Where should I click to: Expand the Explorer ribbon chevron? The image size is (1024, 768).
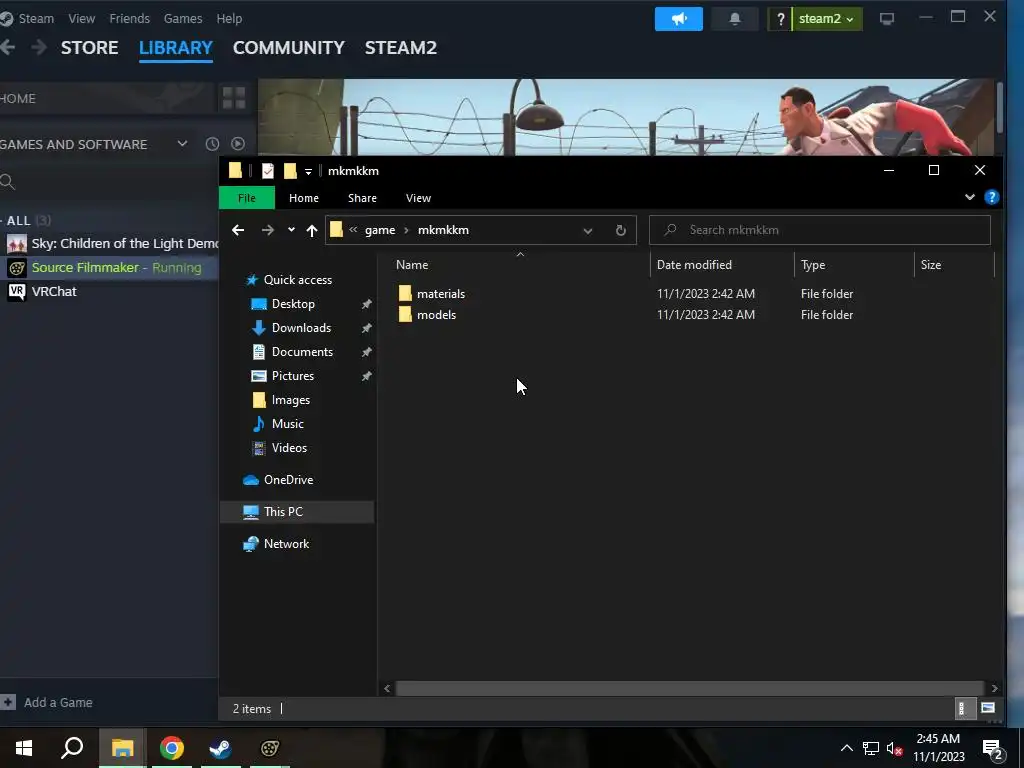pyautogui.click(x=970, y=197)
